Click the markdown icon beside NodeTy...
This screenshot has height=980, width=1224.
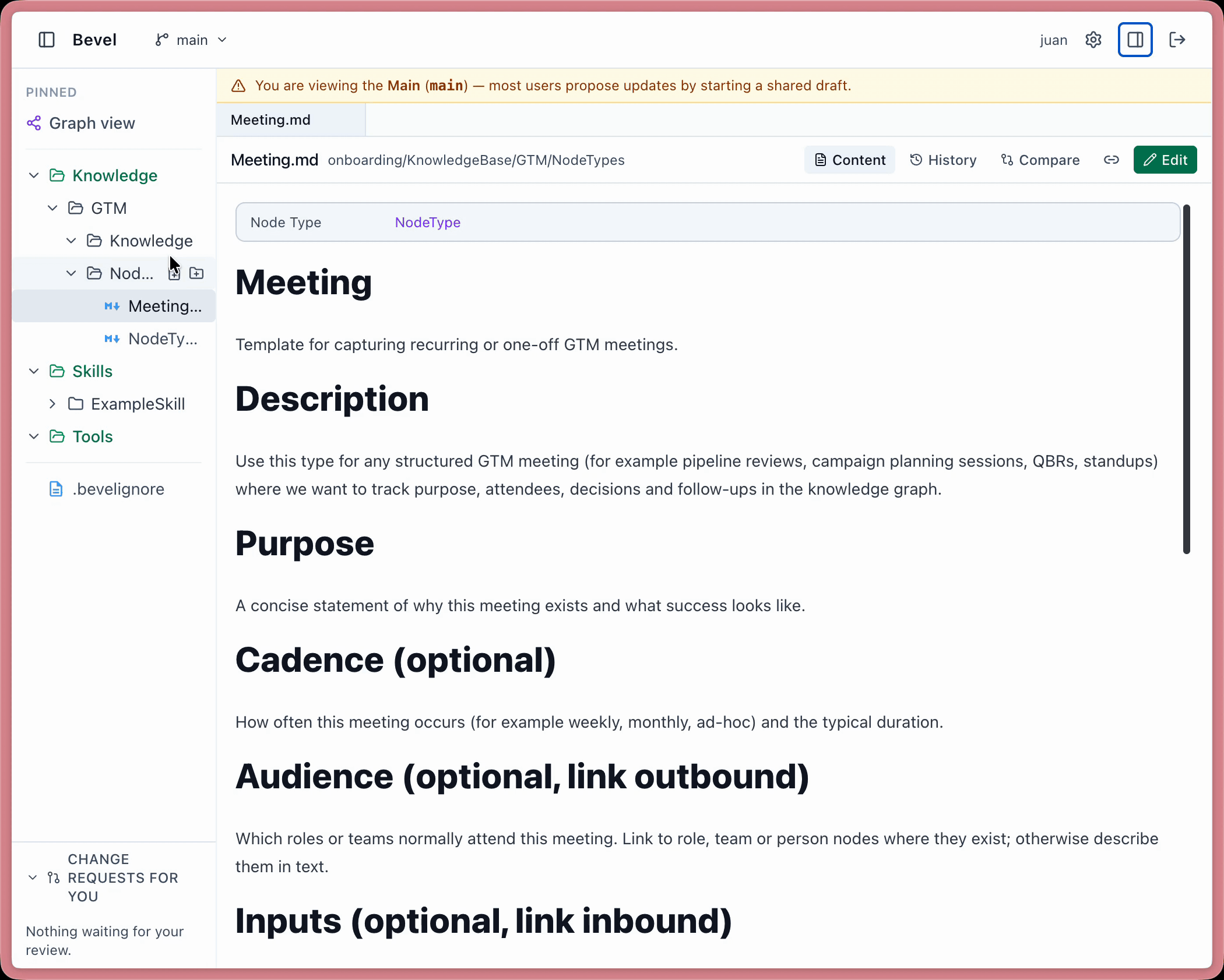pyautogui.click(x=112, y=339)
